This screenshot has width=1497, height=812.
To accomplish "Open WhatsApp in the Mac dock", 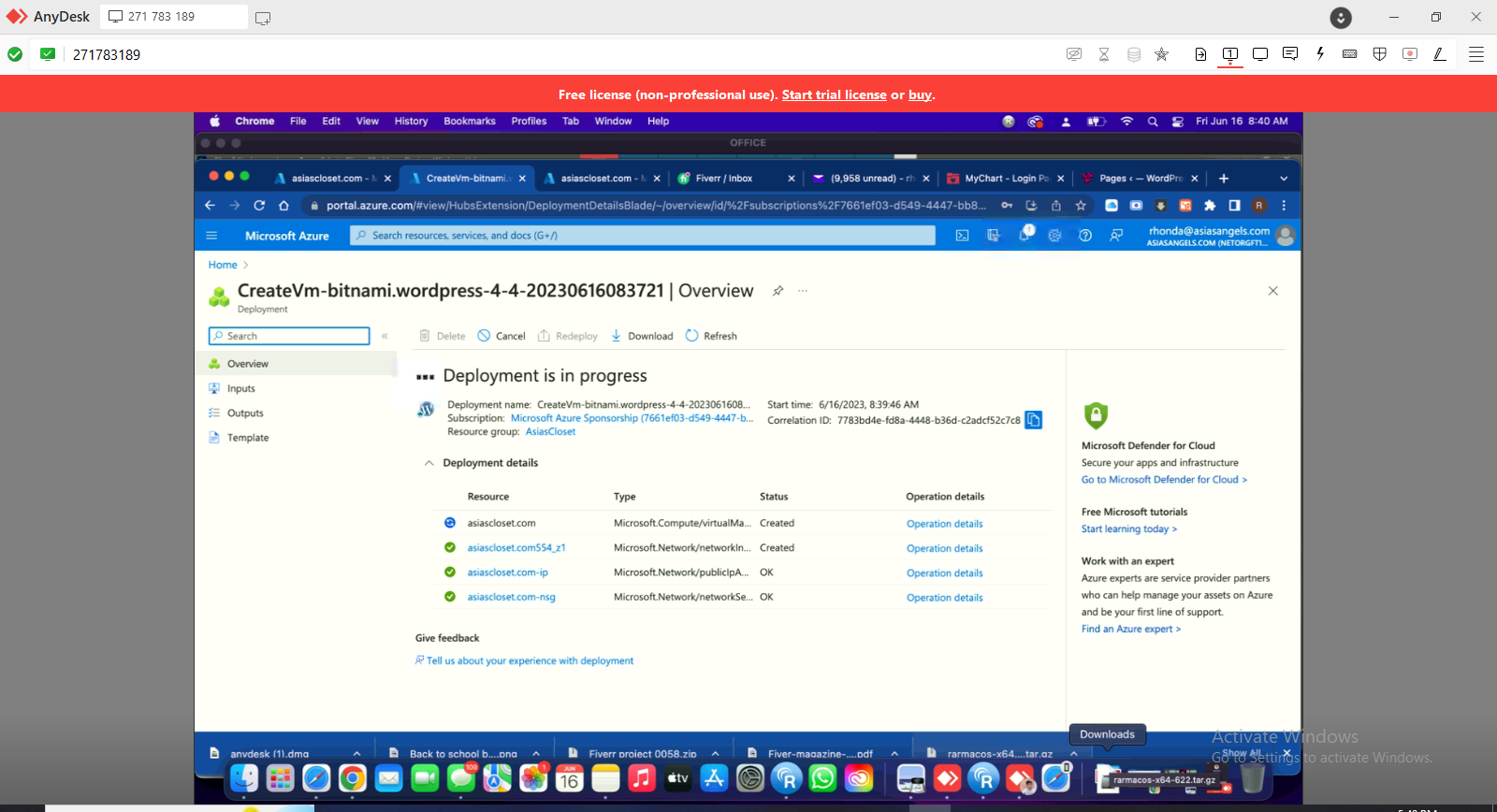I will (x=822, y=777).
